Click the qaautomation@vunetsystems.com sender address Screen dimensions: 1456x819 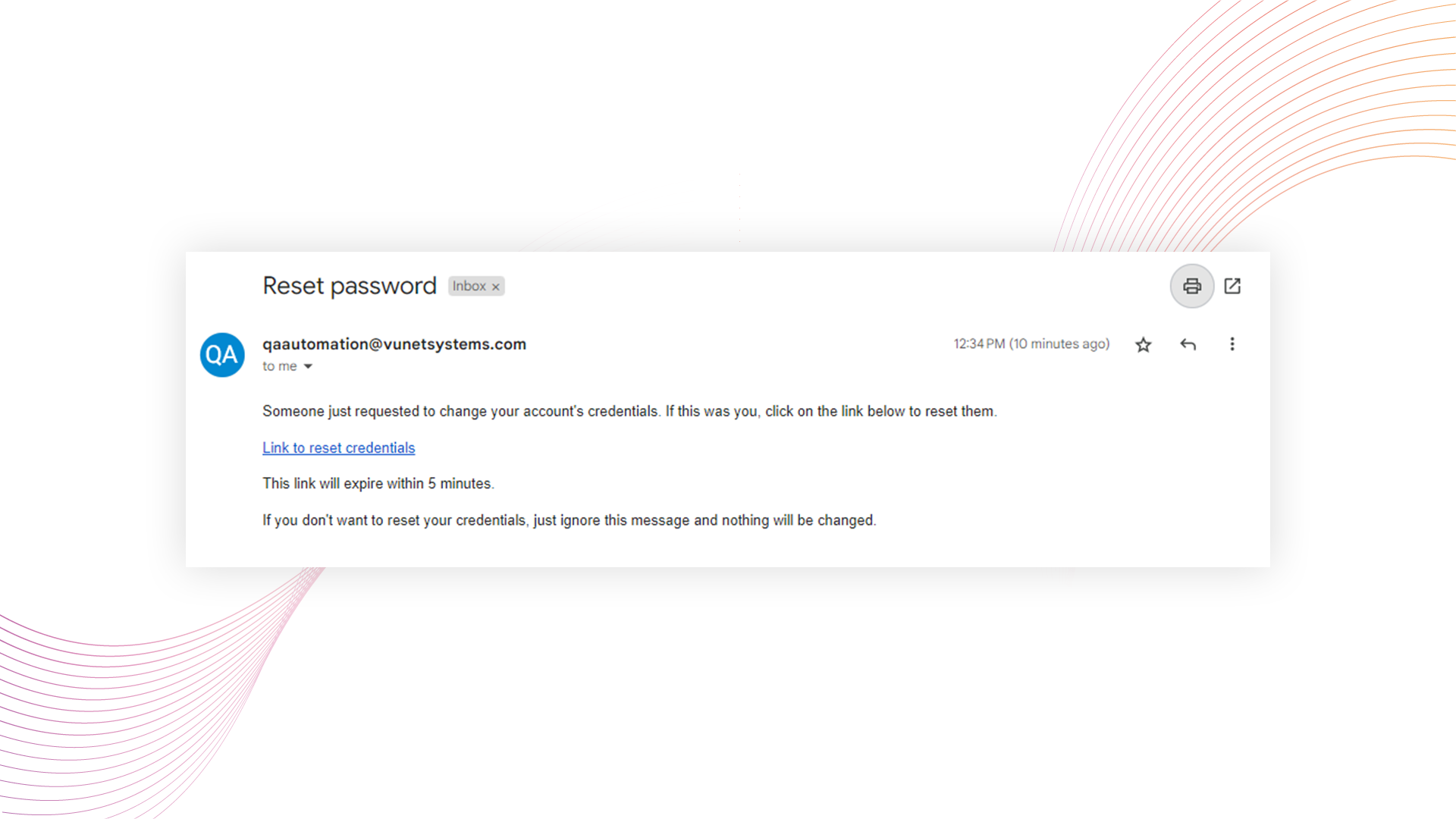(x=394, y=344)
